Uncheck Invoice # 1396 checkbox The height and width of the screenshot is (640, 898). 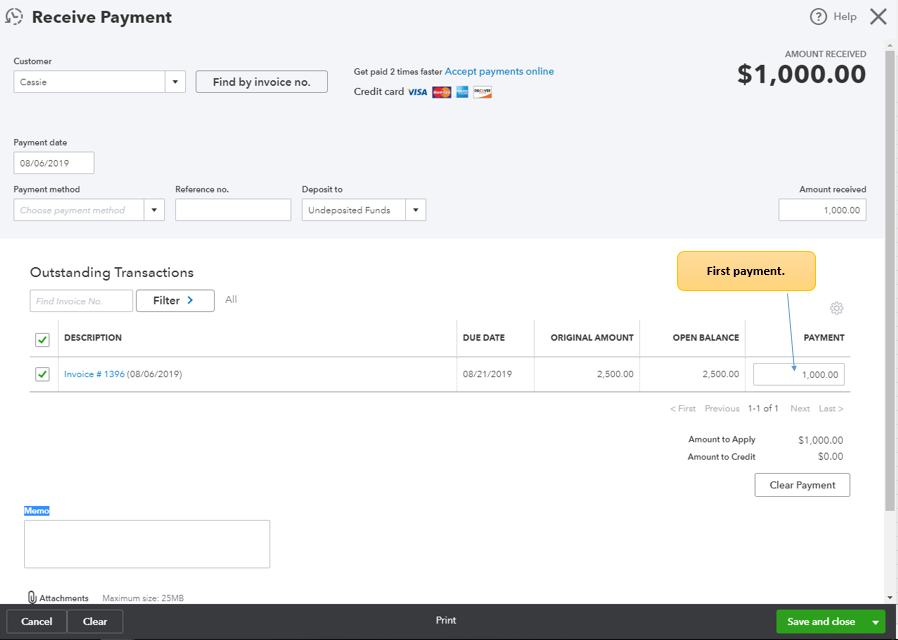[x=42, y=374]
